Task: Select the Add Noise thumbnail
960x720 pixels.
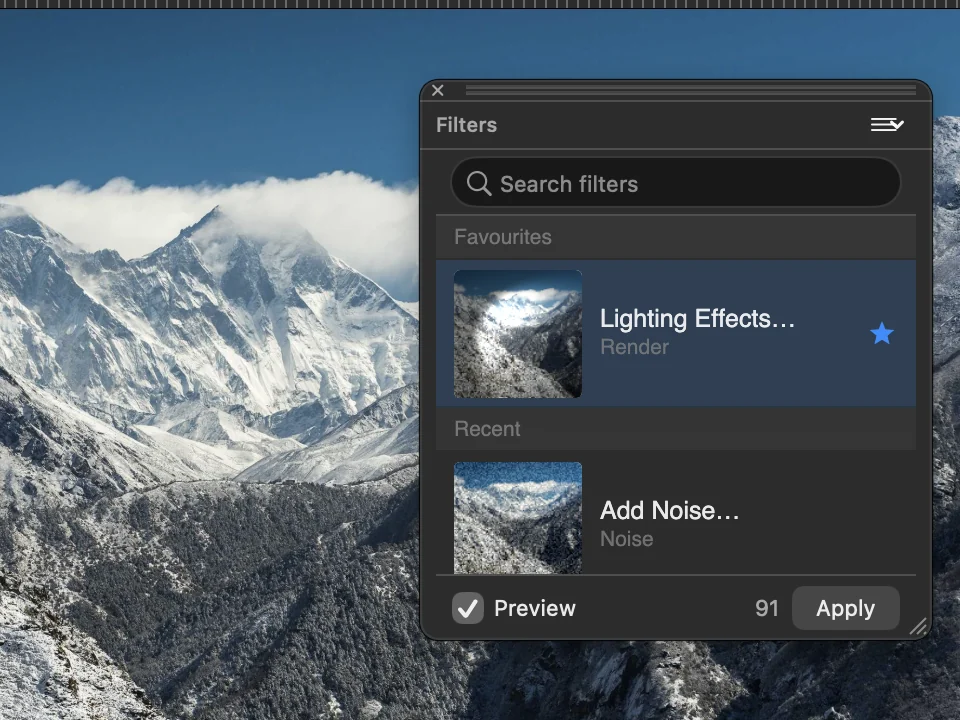Action: [x=518, y=518]
